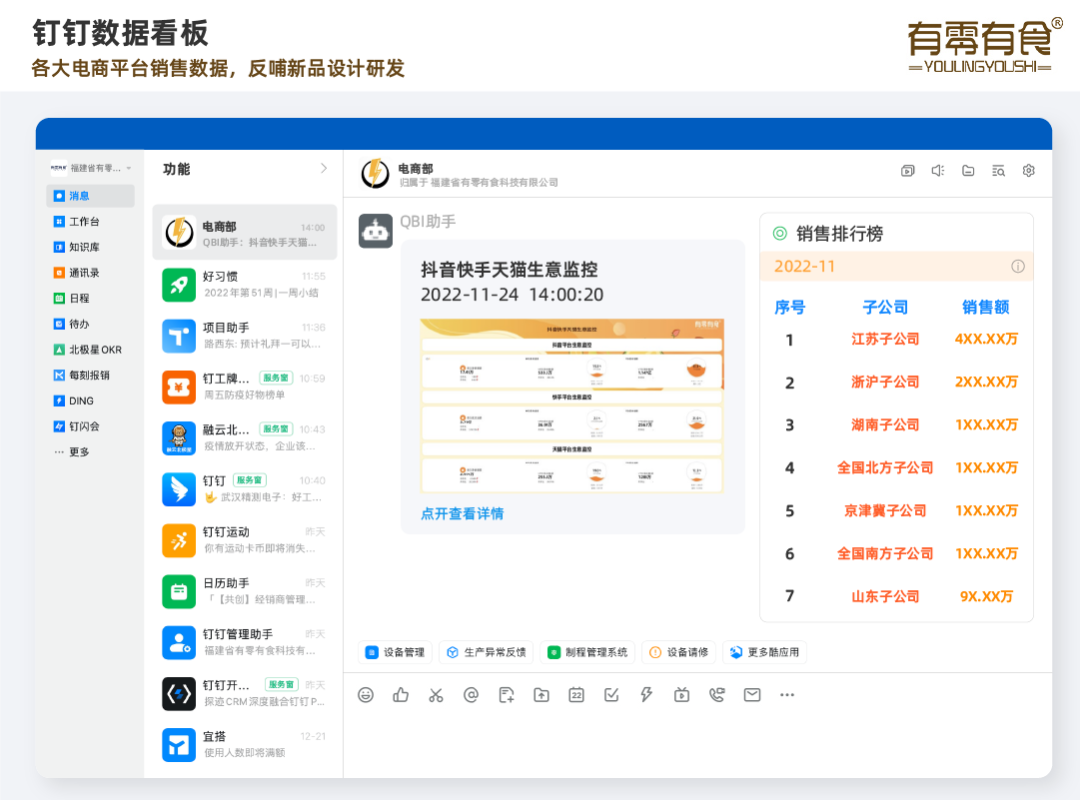This screenshot has width=1080, height=800.
Task: Click the speaker announcement icon in header
Action: click(938, 170)
